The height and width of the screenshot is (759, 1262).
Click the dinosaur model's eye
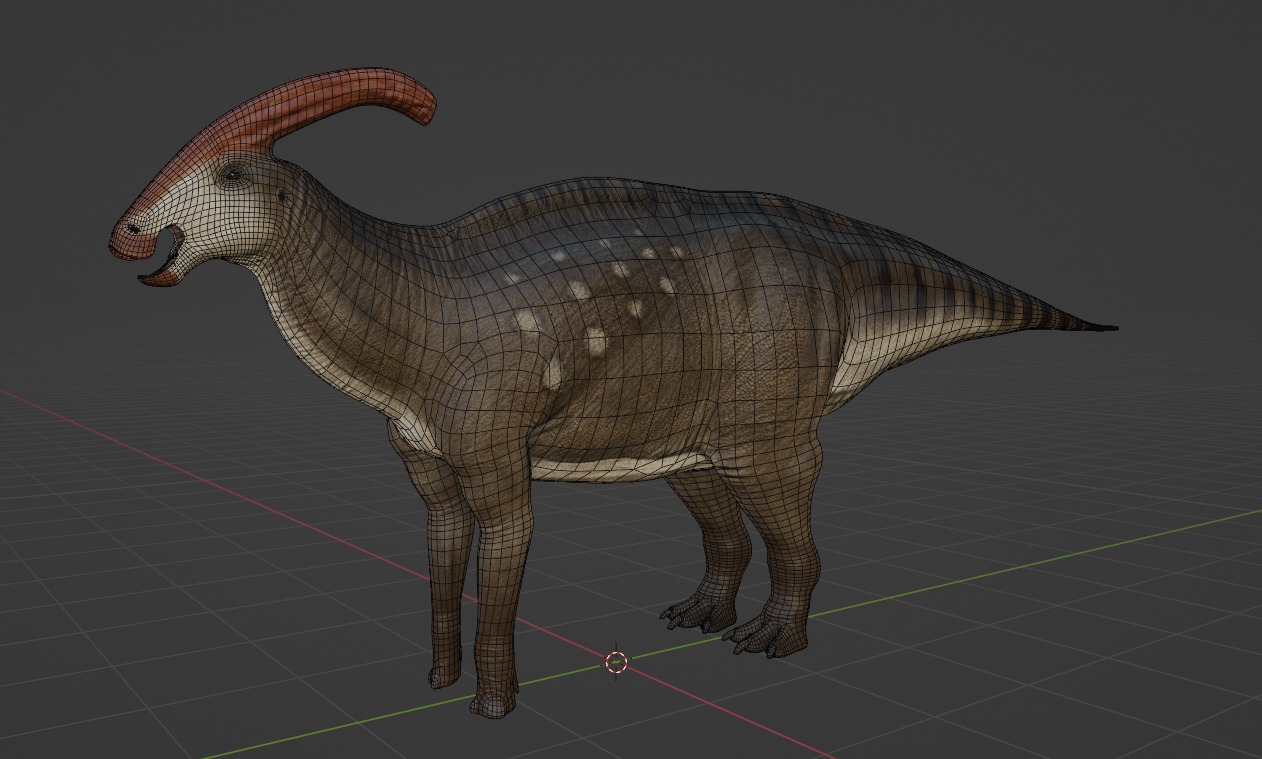(x=235, y=175)
